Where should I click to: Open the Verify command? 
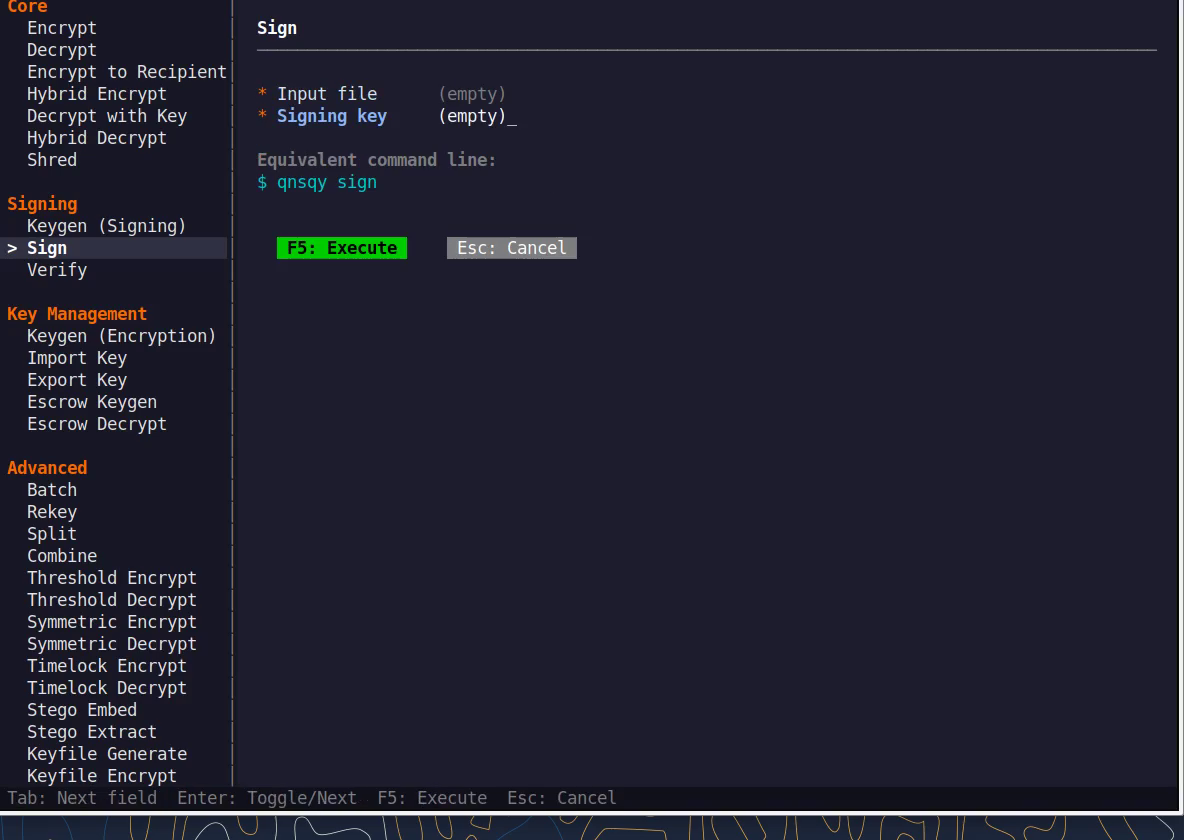[57, 270]
